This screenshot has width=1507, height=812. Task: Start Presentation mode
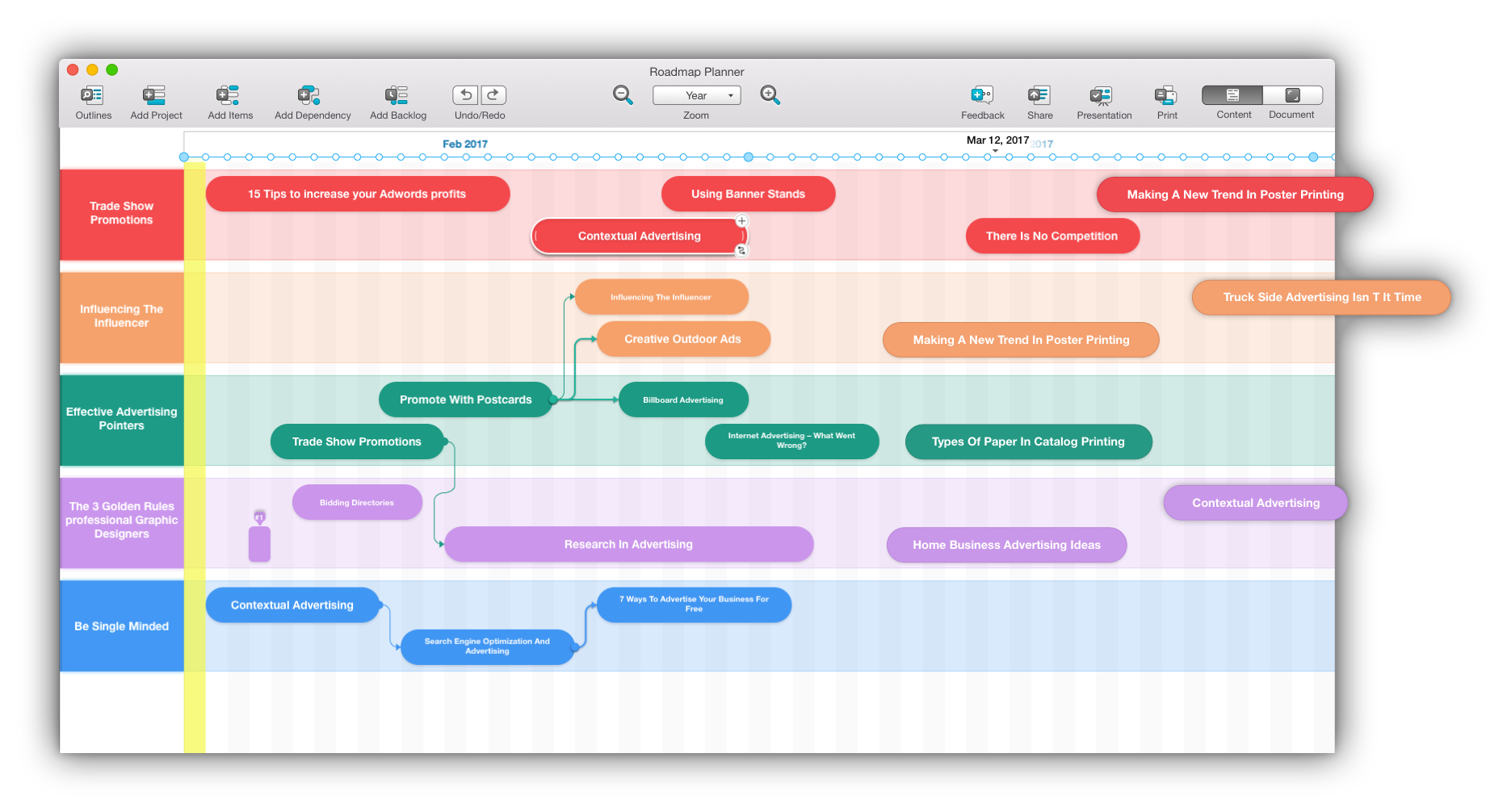click(x=1102, y=96)
